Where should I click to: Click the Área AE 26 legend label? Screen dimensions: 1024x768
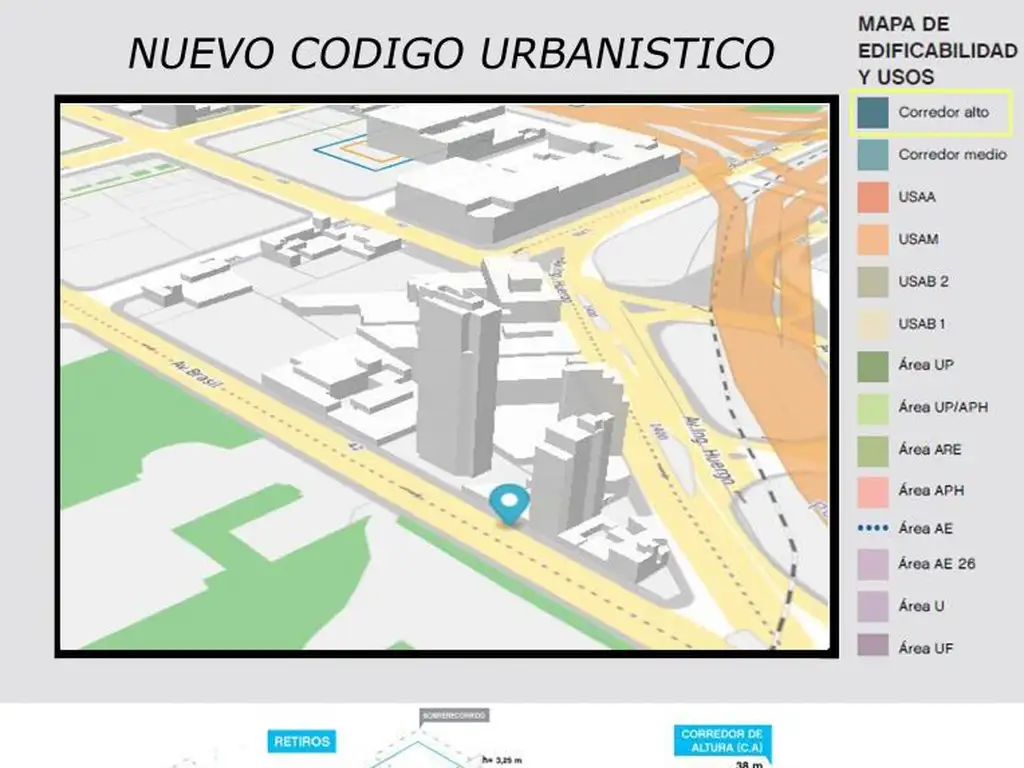point(936,564)
